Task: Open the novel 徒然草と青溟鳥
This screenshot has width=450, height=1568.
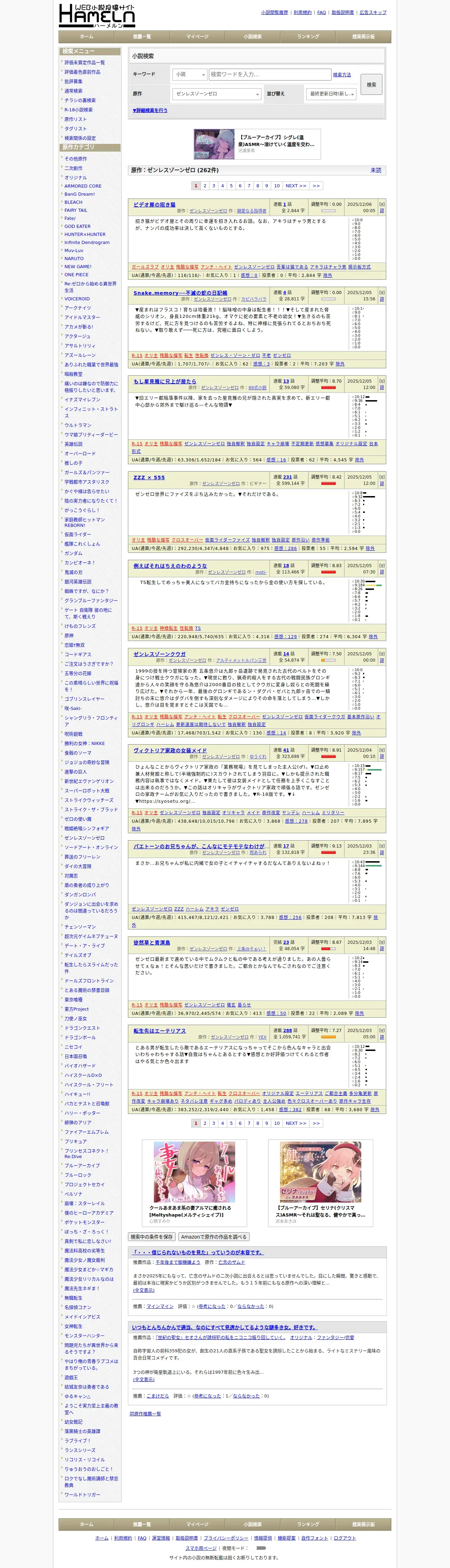Action: (152, 942)
